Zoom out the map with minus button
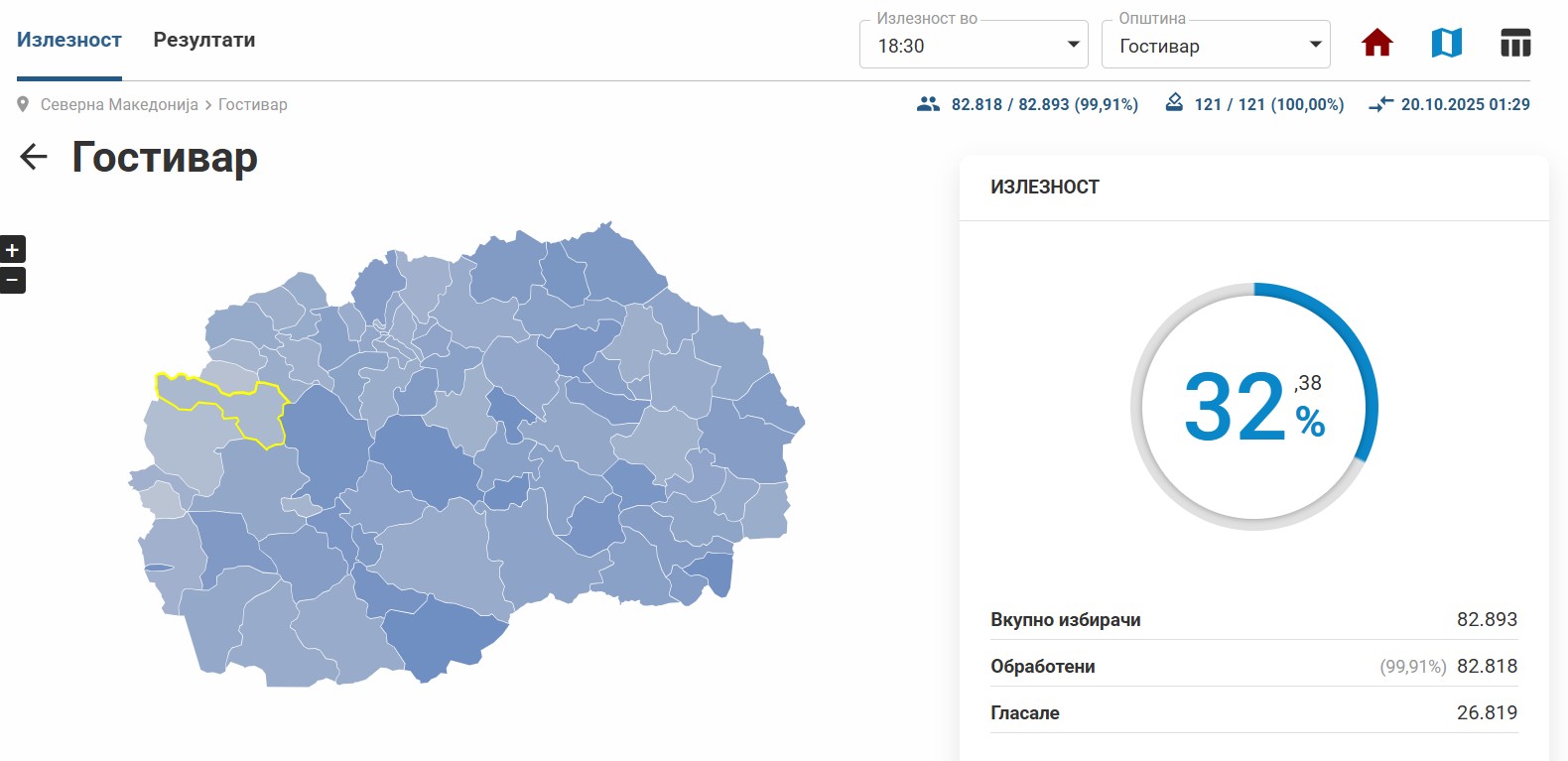Screen dimensions: 1568x761 click(x=12, y=281)
